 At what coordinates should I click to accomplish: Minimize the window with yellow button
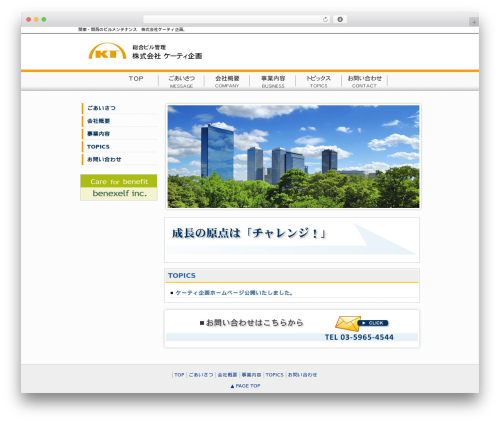pos(36,20)
